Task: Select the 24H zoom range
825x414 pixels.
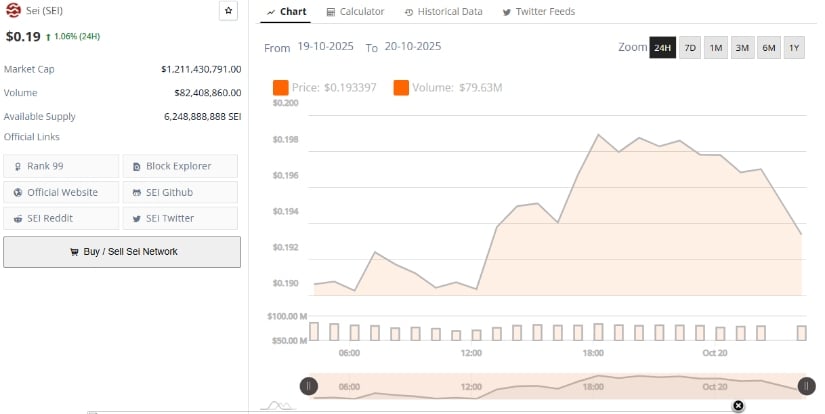Action: point(662,48)
